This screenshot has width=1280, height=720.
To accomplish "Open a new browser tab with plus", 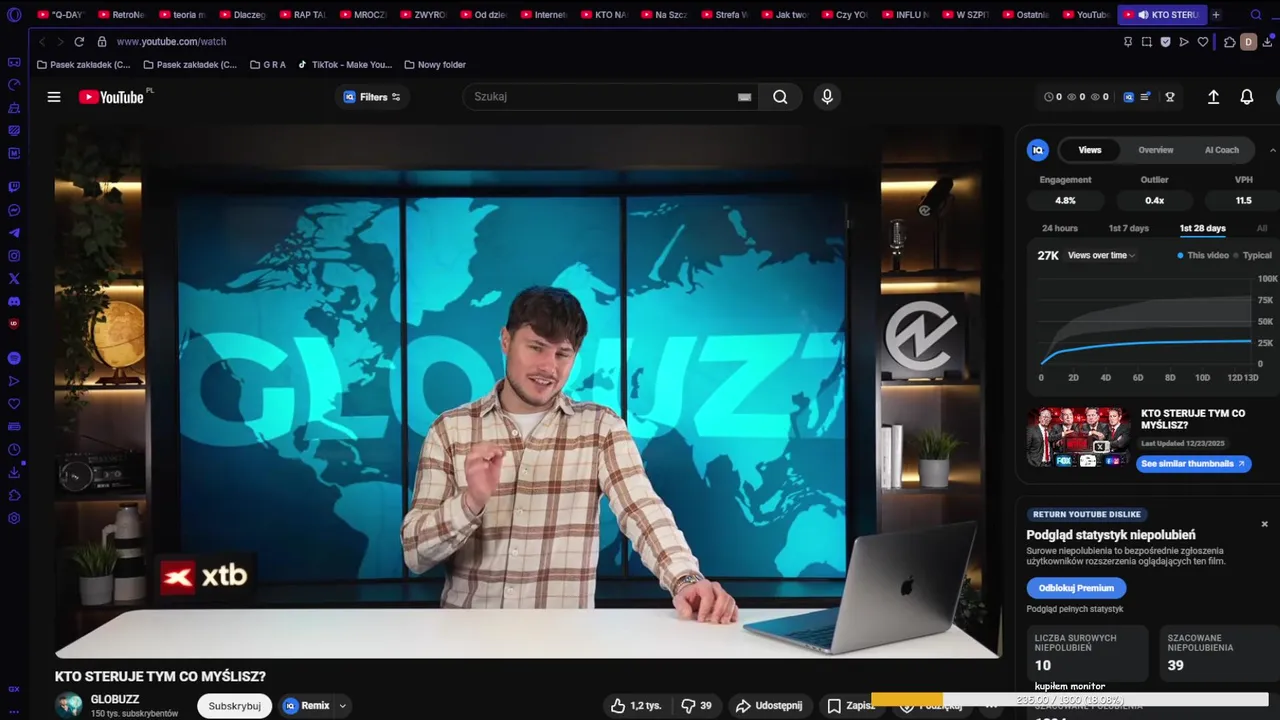I will click(x=1216, y=15).
